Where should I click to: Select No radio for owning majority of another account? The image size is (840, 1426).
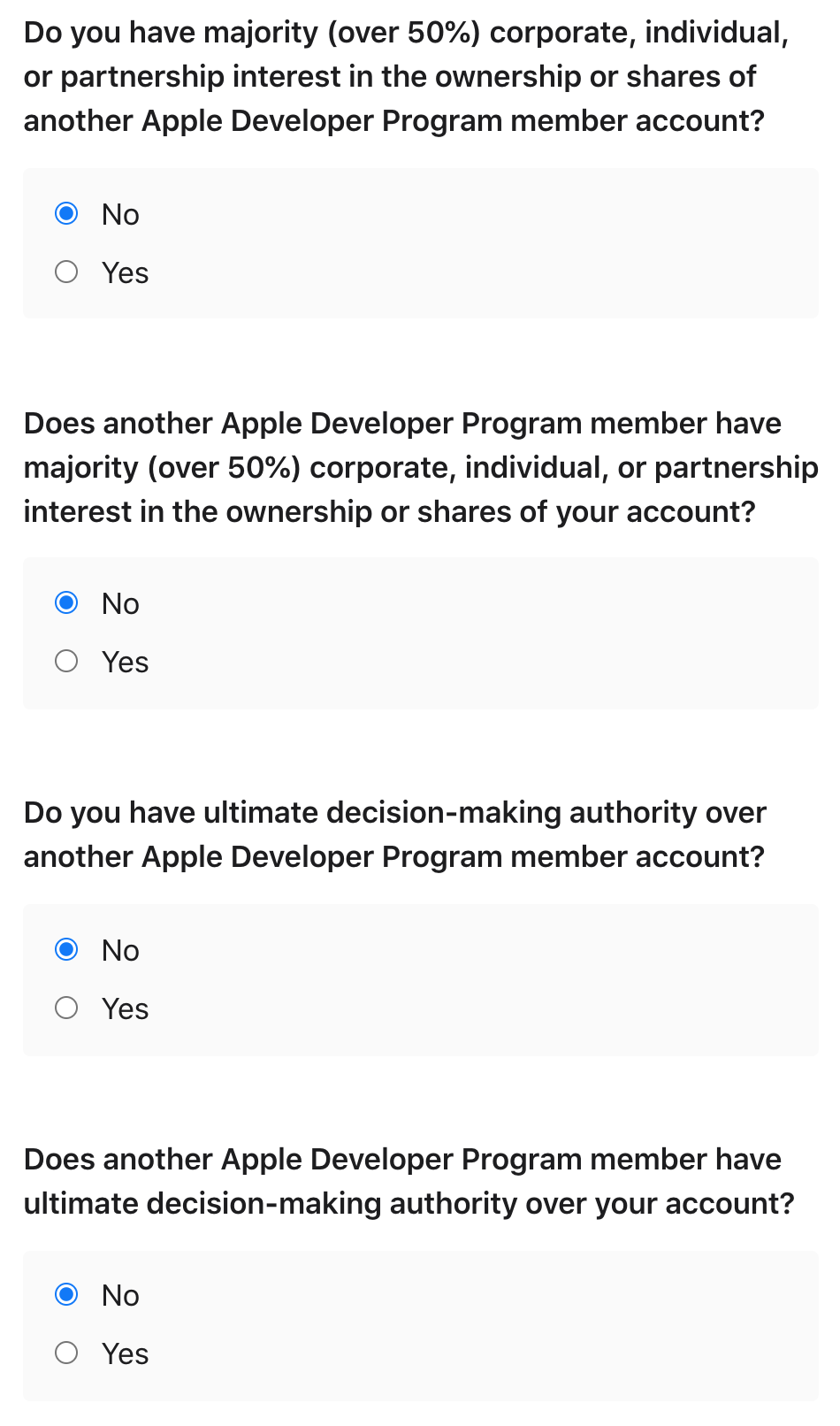[x=66, y=213]
